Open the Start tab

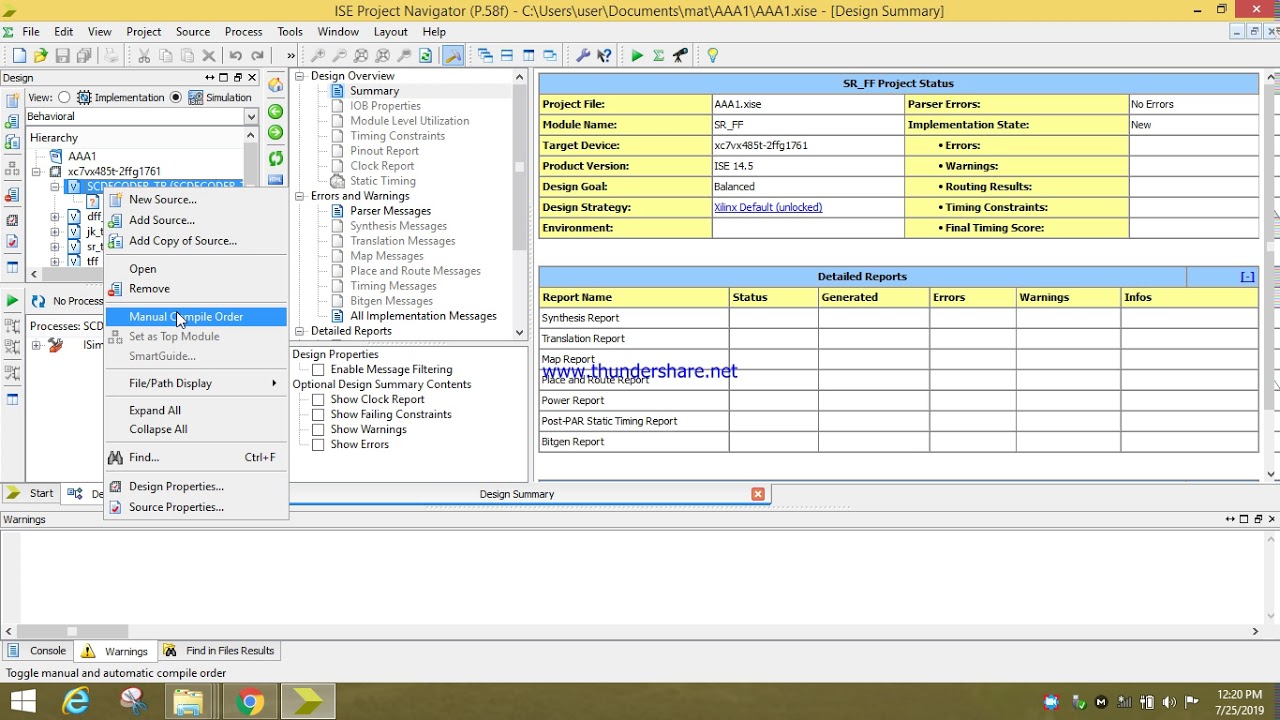31,494
